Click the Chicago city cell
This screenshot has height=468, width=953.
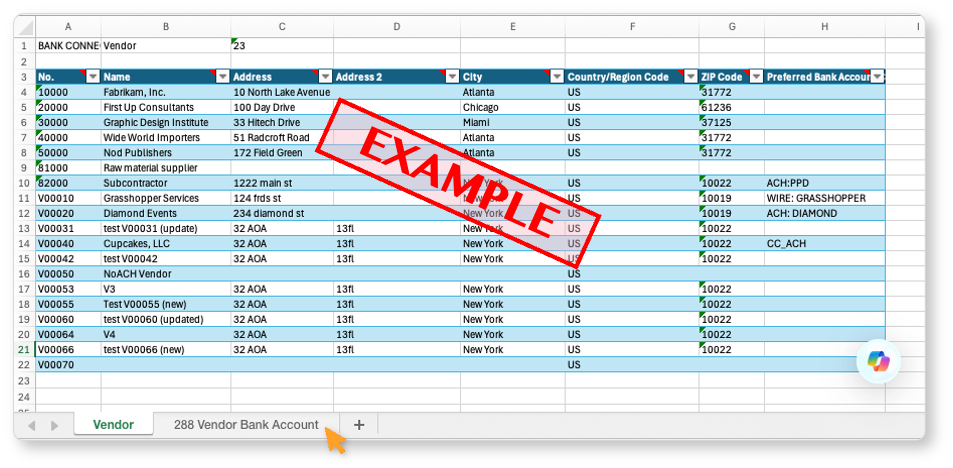[x=513, y=107]
